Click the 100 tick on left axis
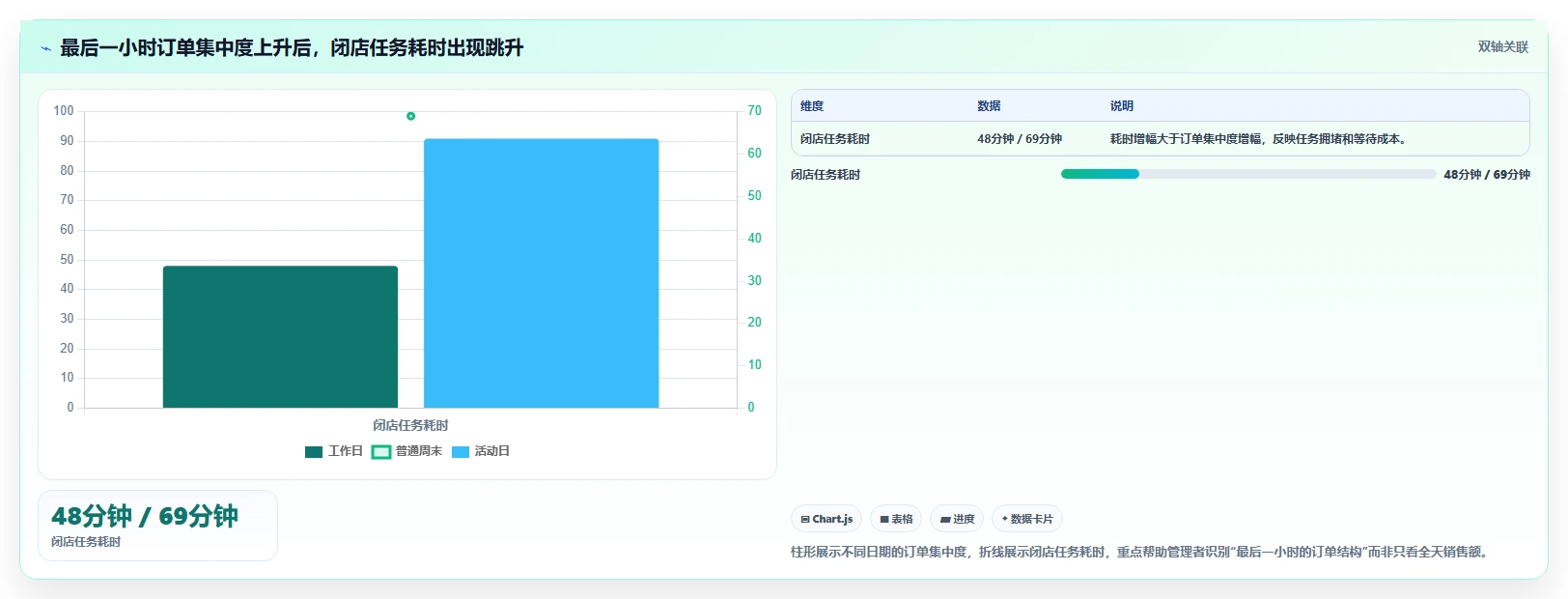The height and width of the screenshot is (599, 1568). click(x=64, y=111)
